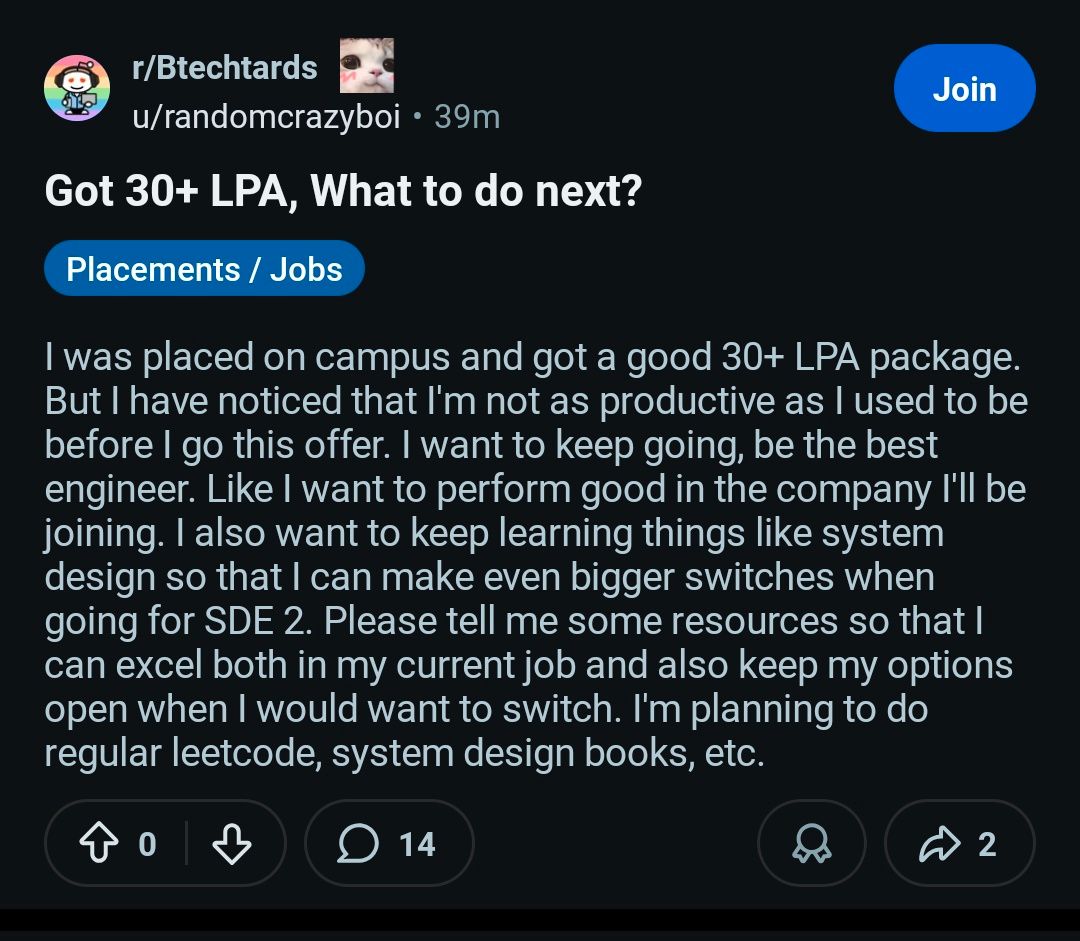Open the post title 'Got 30+ LPA, What to do next?'
The width and height of the screenshot is (1080, 941).
coord(342,190)
